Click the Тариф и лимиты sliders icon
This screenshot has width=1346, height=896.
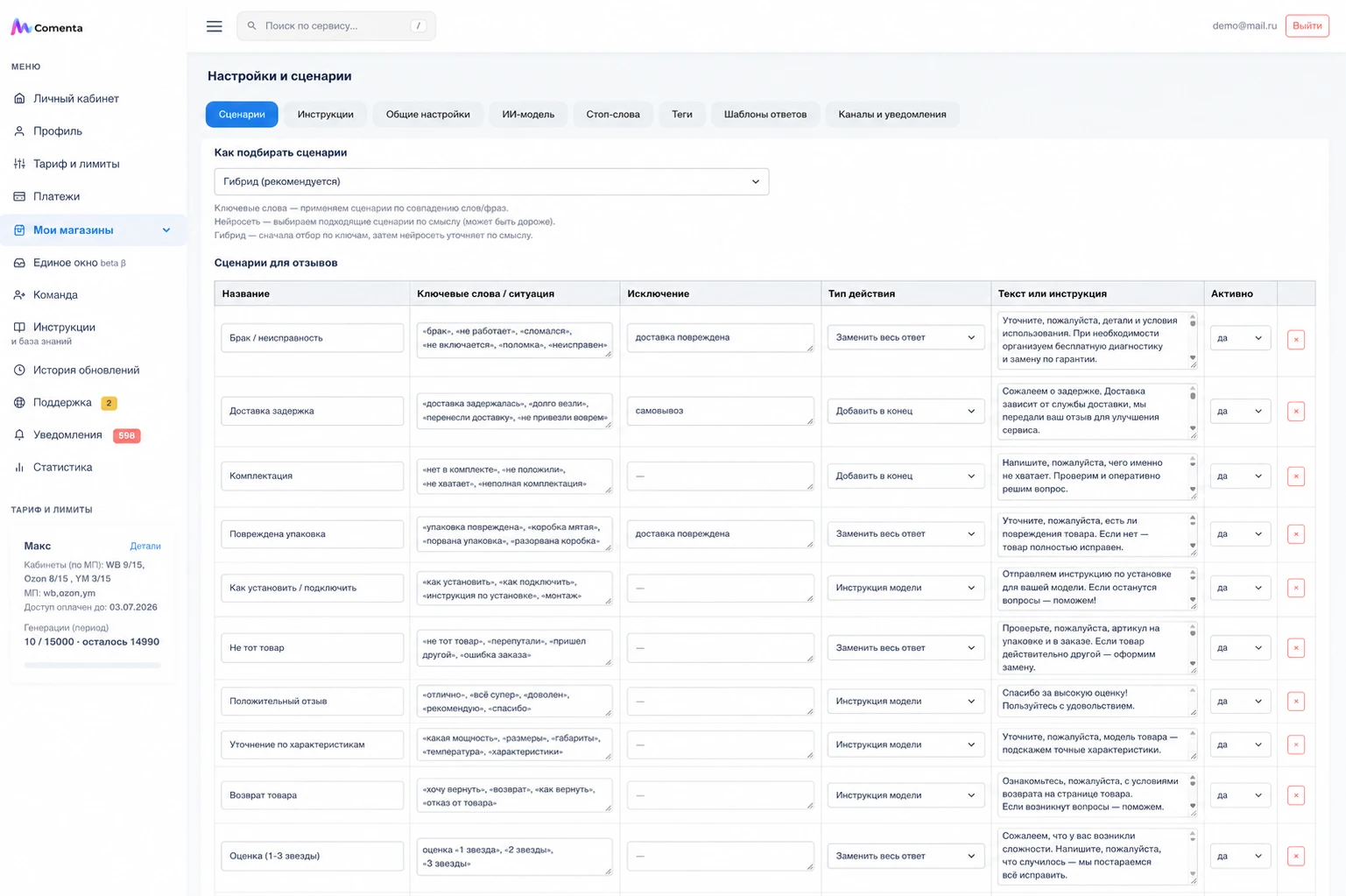click(x=19, y=164)
